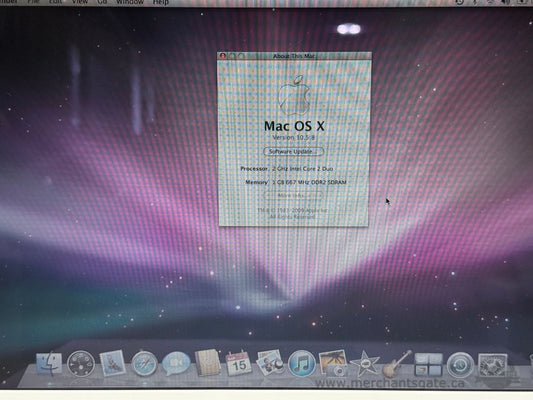This screenshot has height=400, width=533.
Task: Open System Preferences gears icon
Action: point(492,365)
